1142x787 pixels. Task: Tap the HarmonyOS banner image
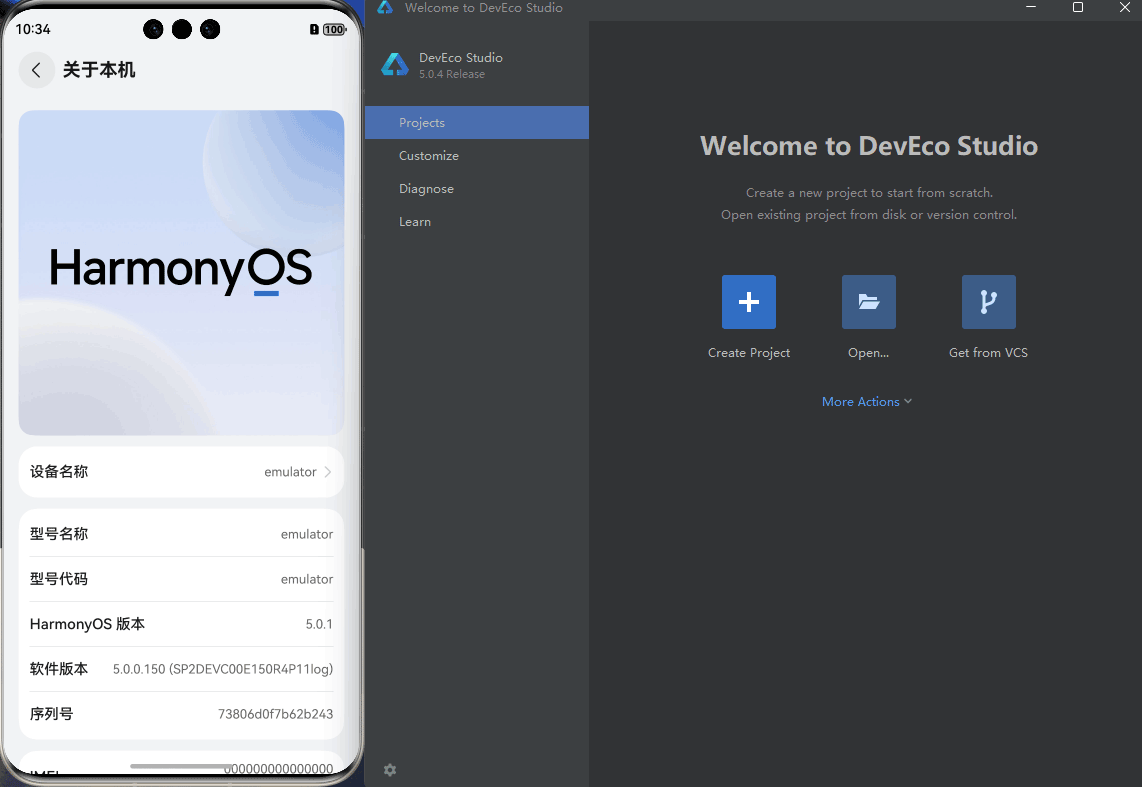[x=181, y=272]
